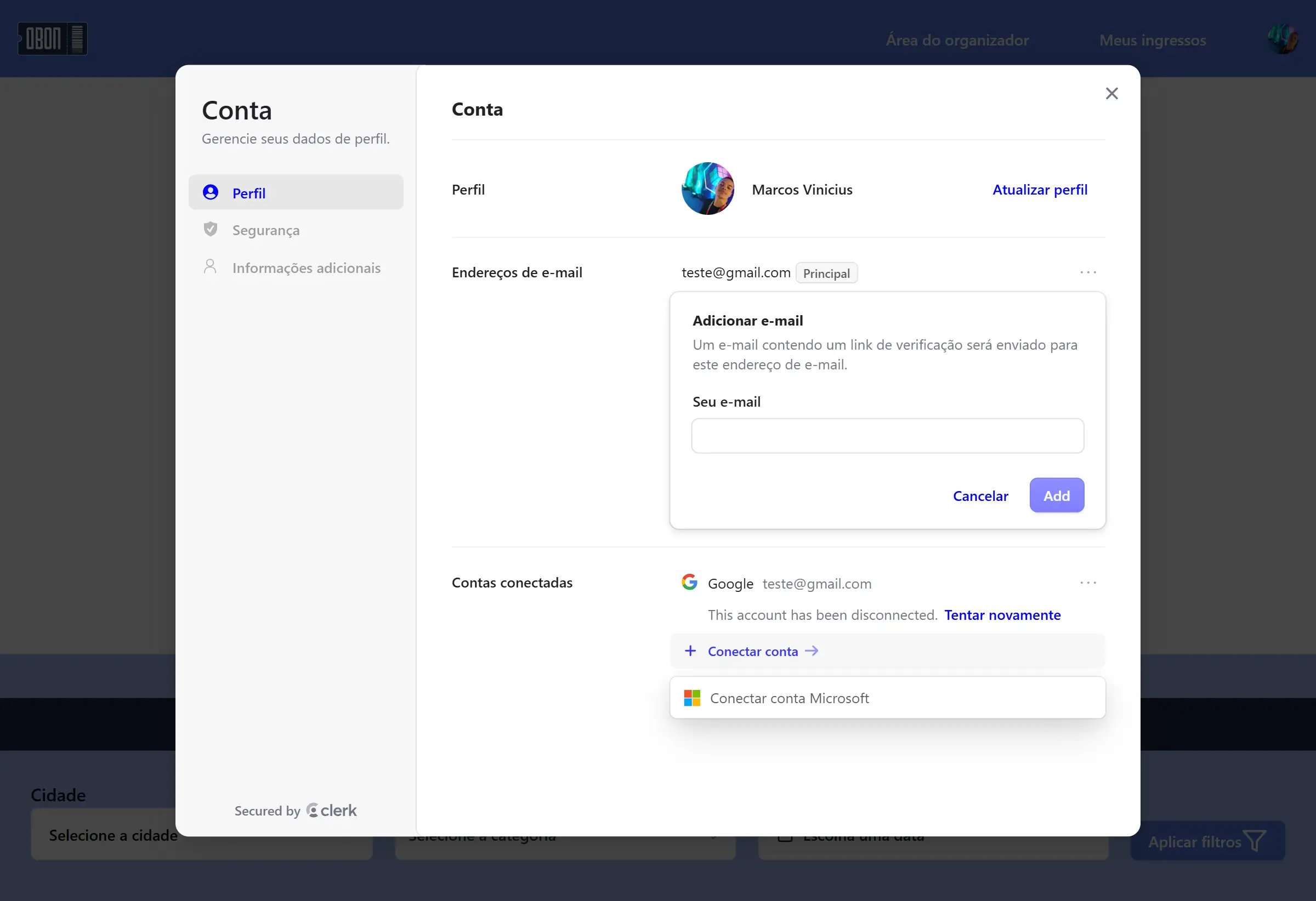Click the plus icon beside Conectar conta
The image size is (1316, 901).
pyautogui.click(x=690, y=651)
